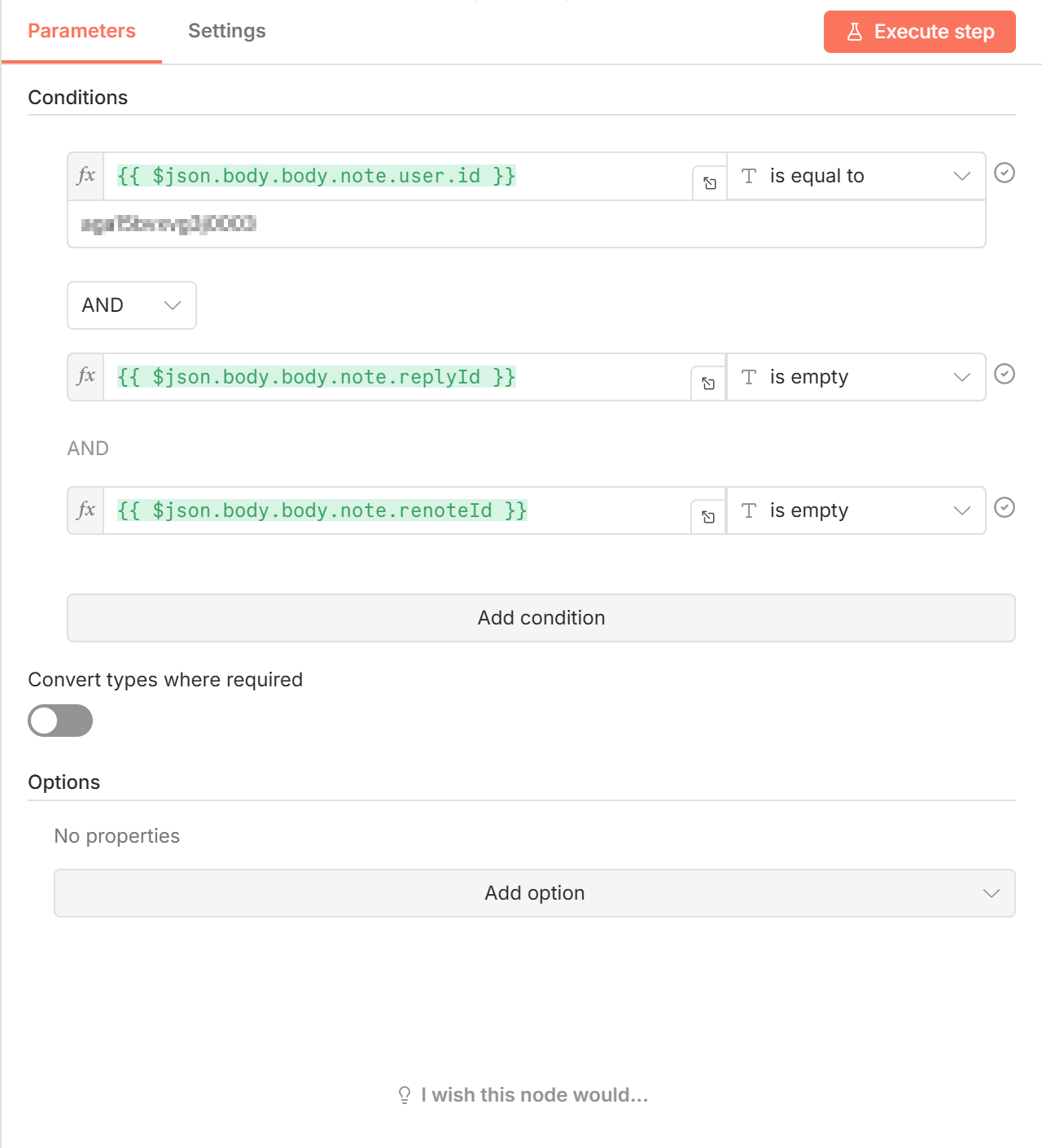Open replyId 'is empty' operator dropdown
This screenshot has height=1148, width=1042.
856,377
